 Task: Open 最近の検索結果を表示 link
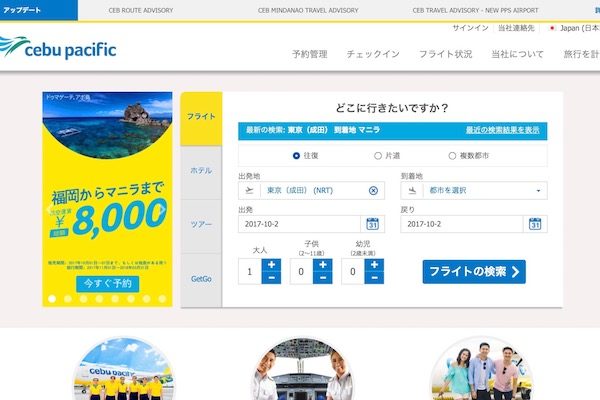tap(502, 130)
